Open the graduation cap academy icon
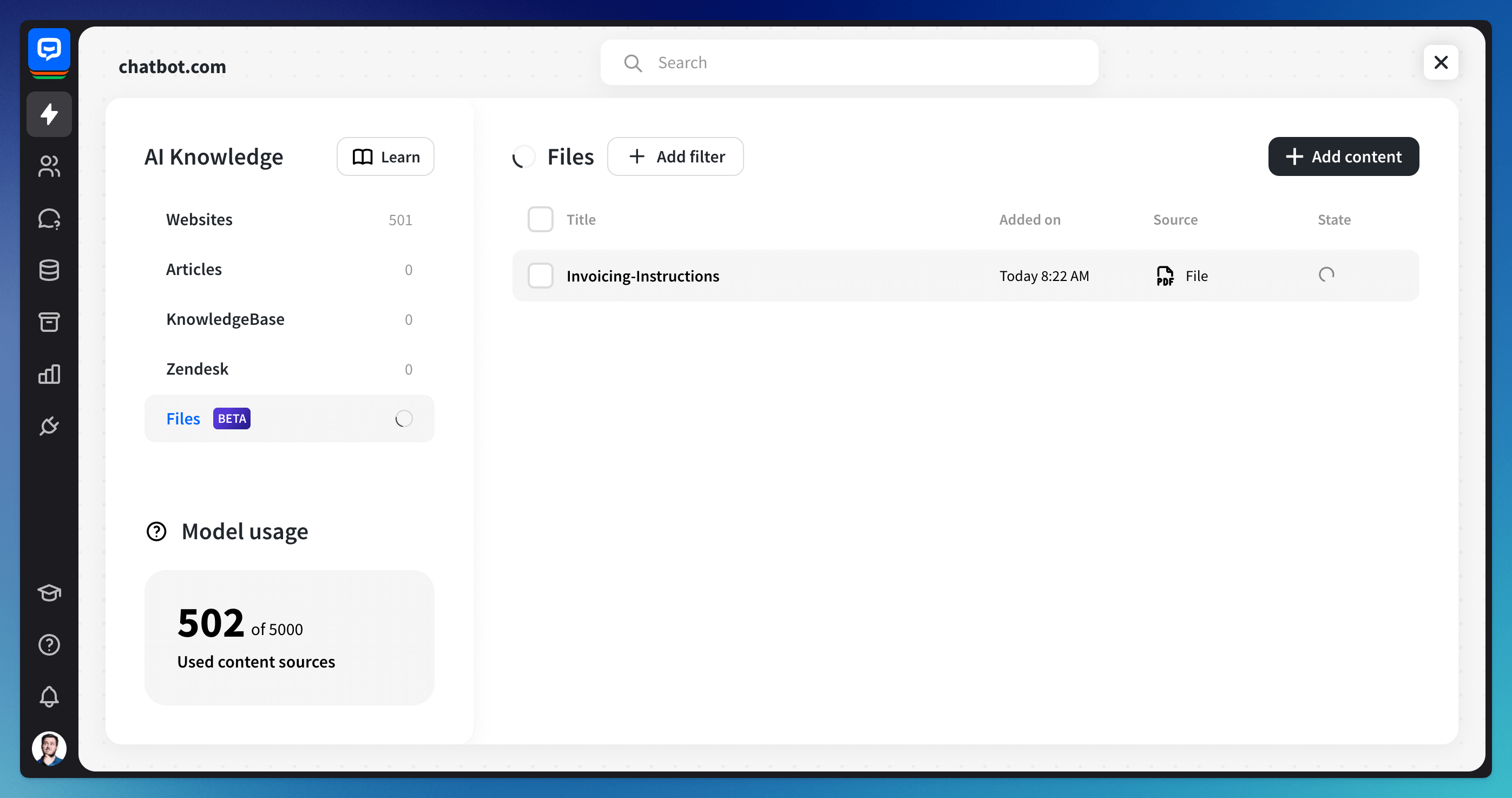The width and height of the screenshot is (1512, 798). tap(49, 592)
